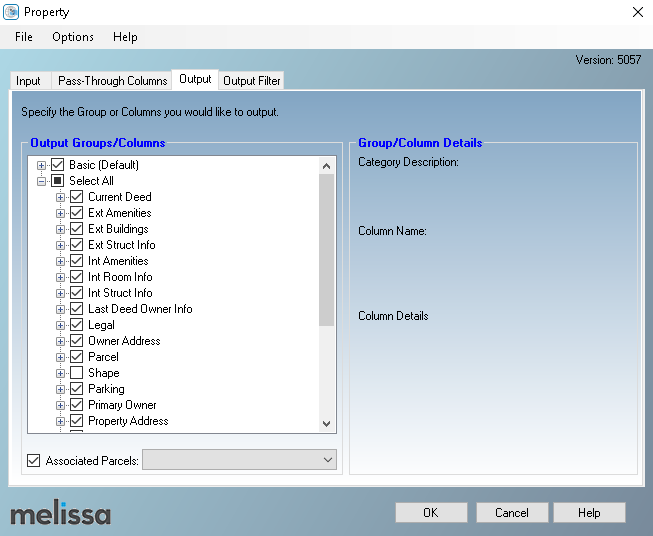Collapse the Select All tree node
Screen dimensions: 653x536
(x=42, y=181)
